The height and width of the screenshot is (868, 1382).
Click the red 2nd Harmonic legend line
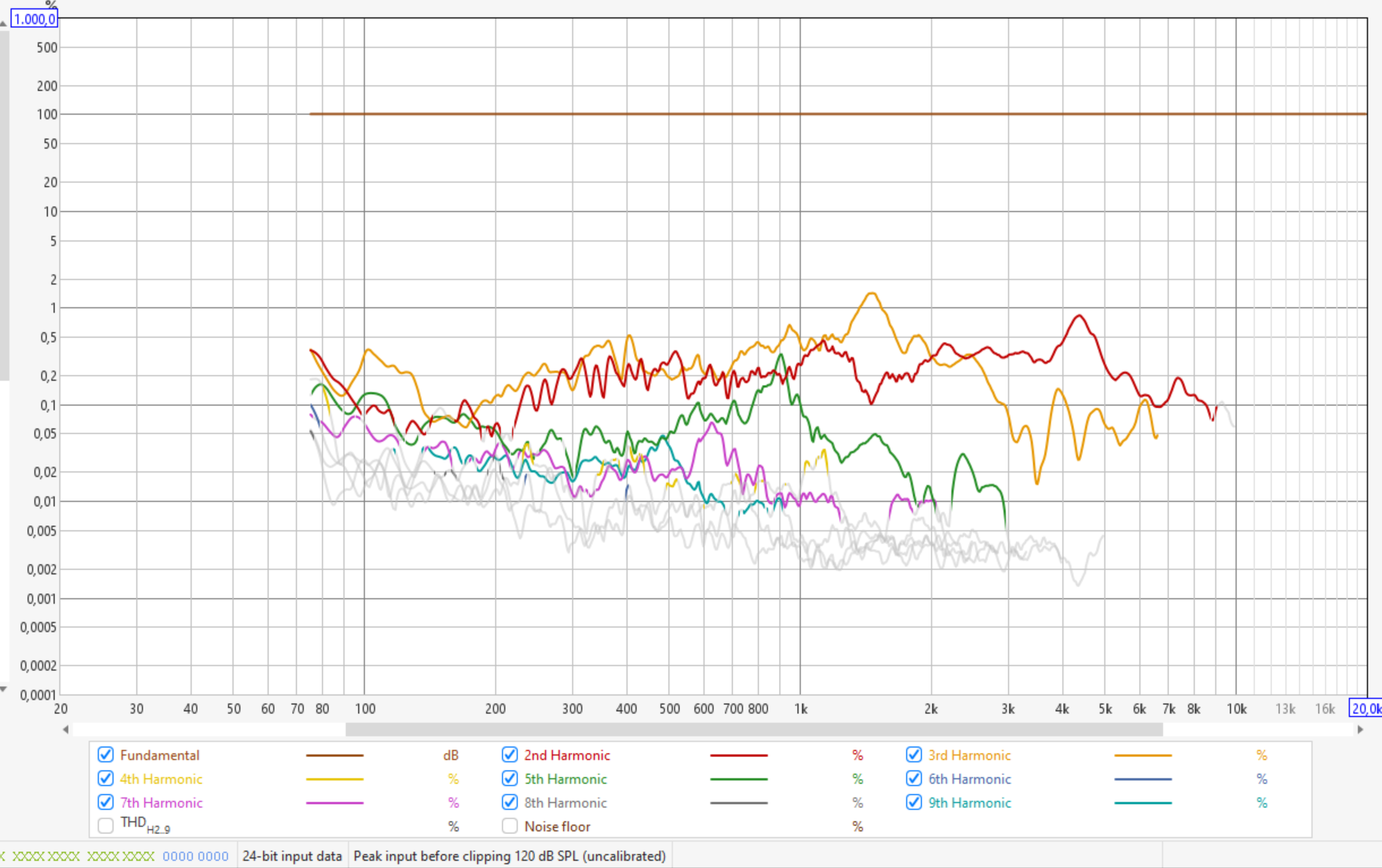(x=738, y=755)
